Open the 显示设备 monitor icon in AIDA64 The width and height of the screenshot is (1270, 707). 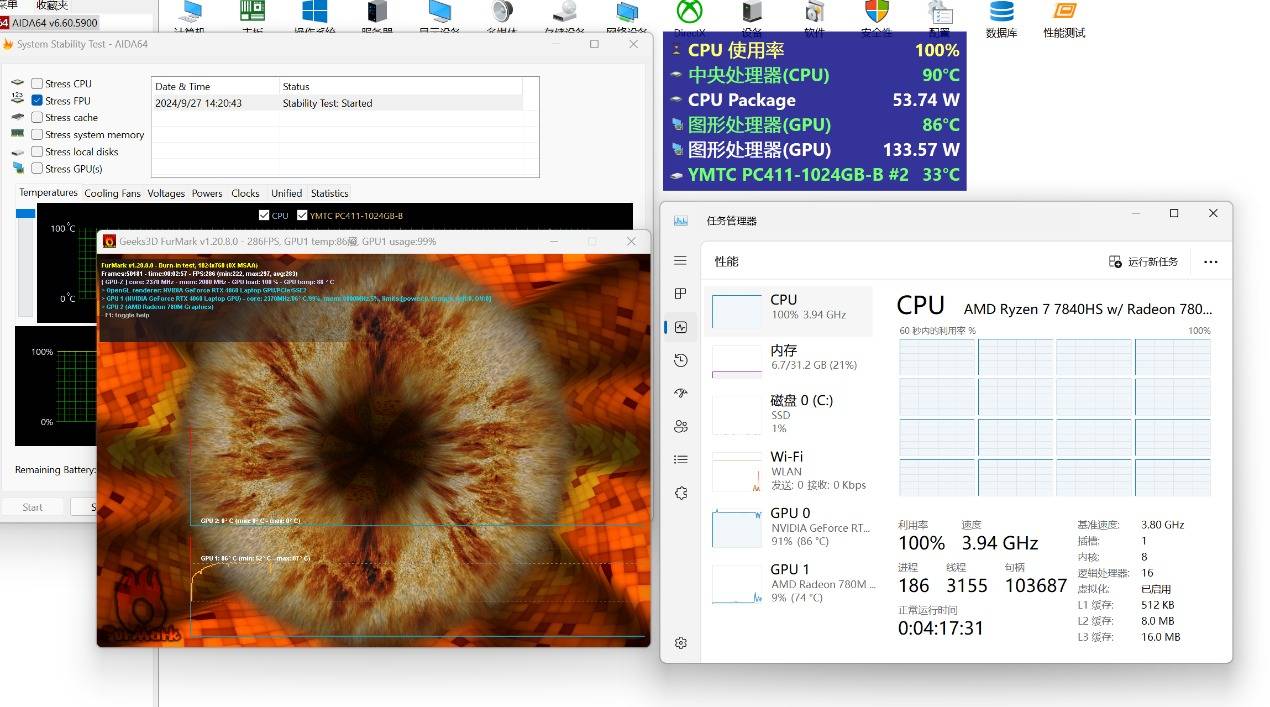(439, 12)
